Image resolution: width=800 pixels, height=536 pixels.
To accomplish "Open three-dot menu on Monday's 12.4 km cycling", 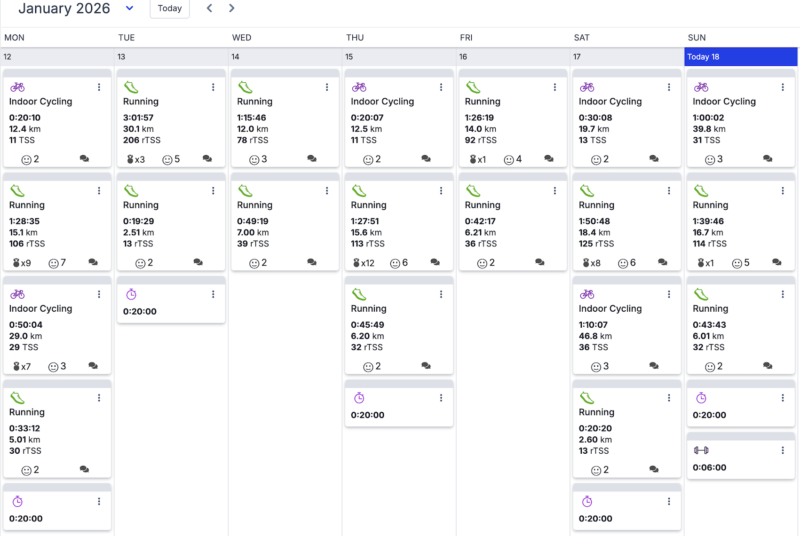I will pyautogui.click(x=99, y=87).
